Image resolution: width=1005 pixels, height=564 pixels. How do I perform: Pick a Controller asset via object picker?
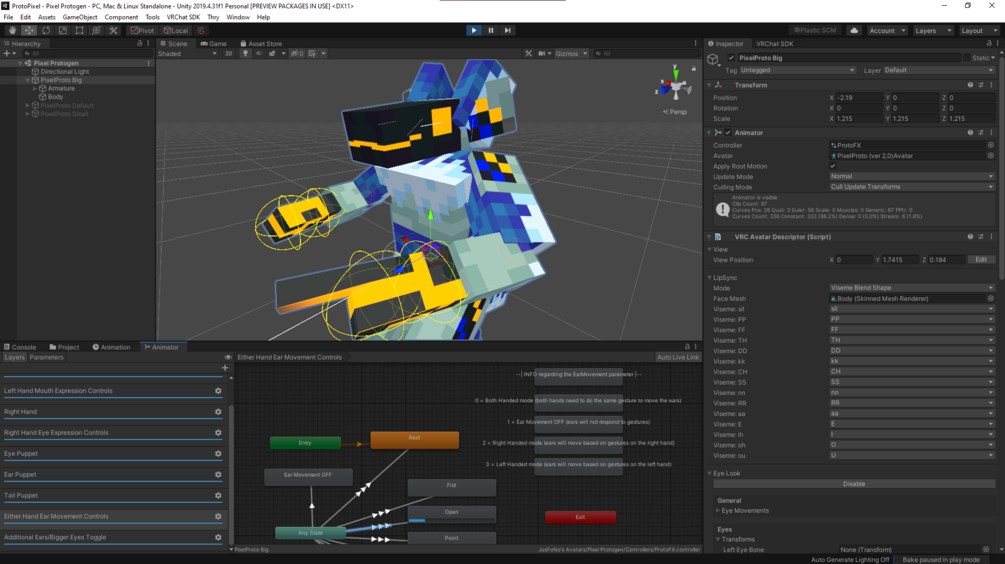[x=991, y=145]
